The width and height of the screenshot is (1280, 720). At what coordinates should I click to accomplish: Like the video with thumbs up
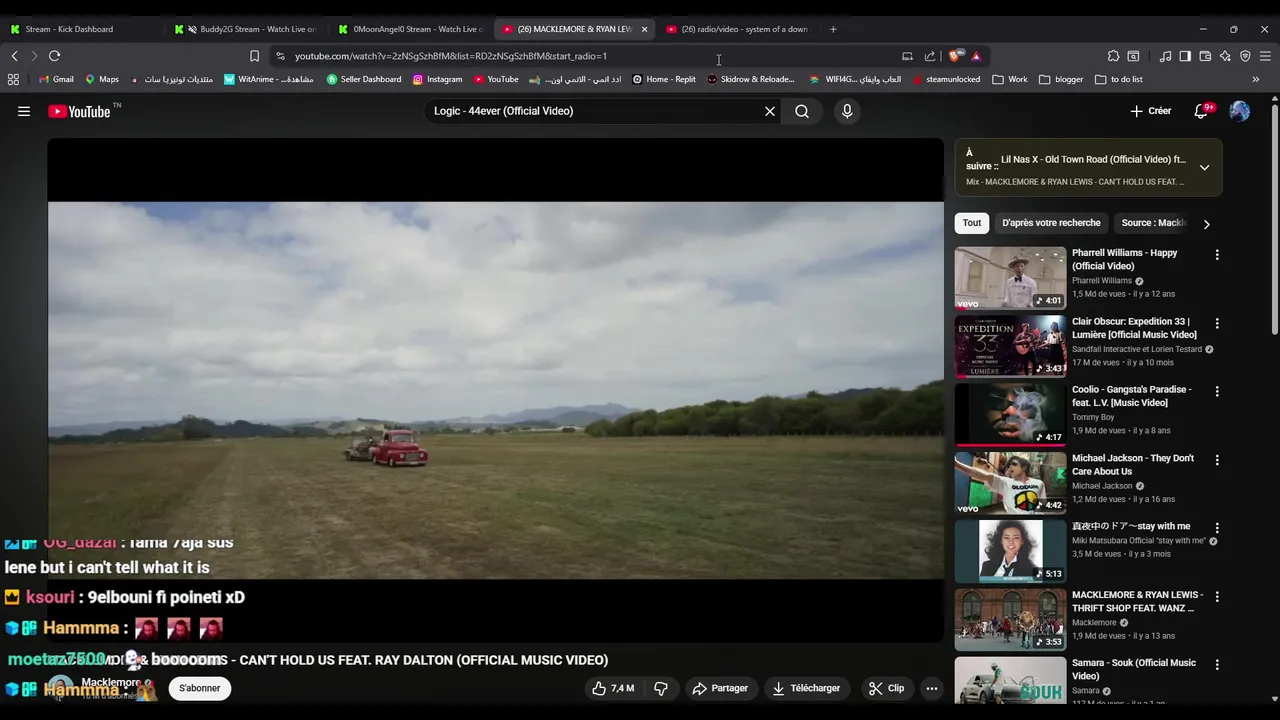click(612, 688)
